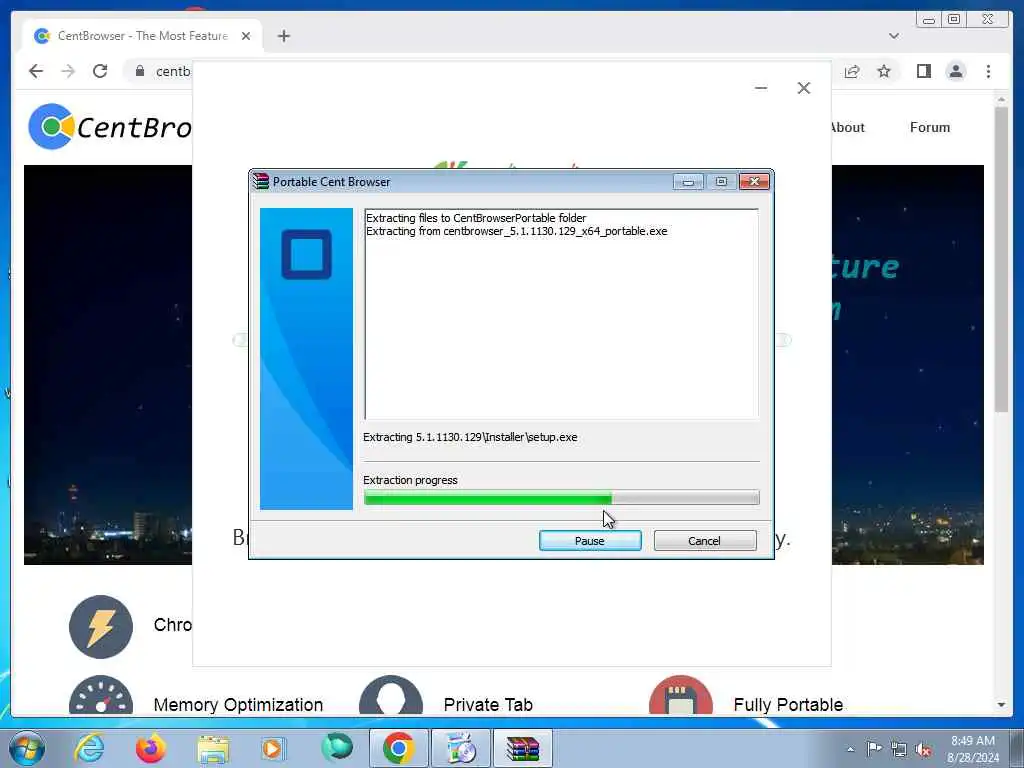Viewport: 1024px width, 768px height.
Task: Click Private Tab heading
Action: coord(488,705)
